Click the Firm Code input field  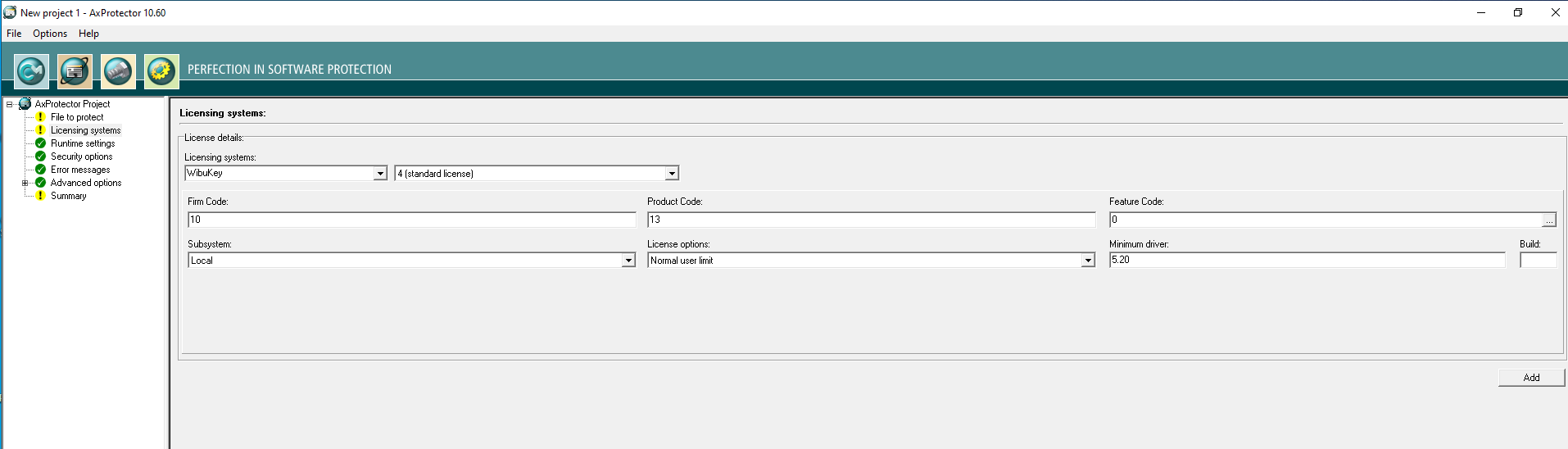412,220
